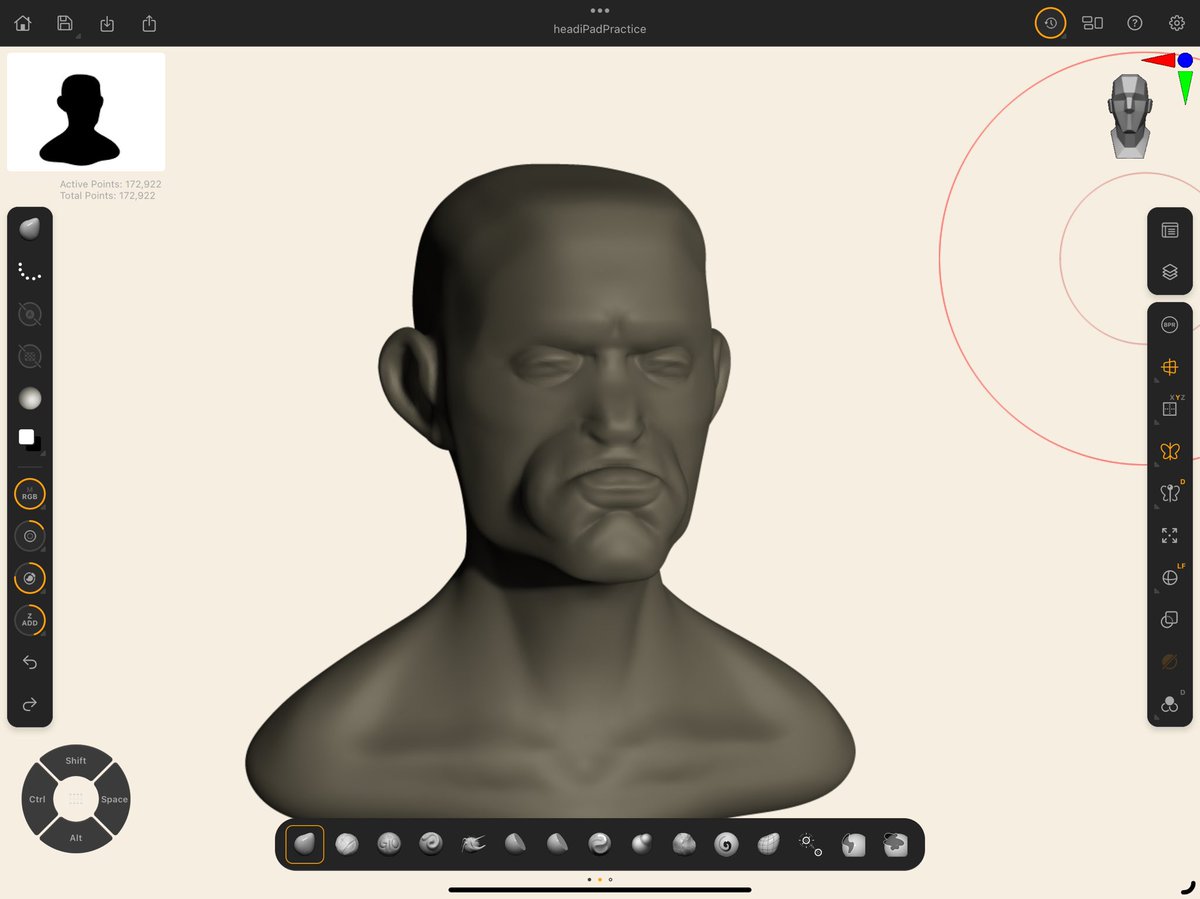
Task: Open the settings gear icon
Action: (x=1177, y=23)
